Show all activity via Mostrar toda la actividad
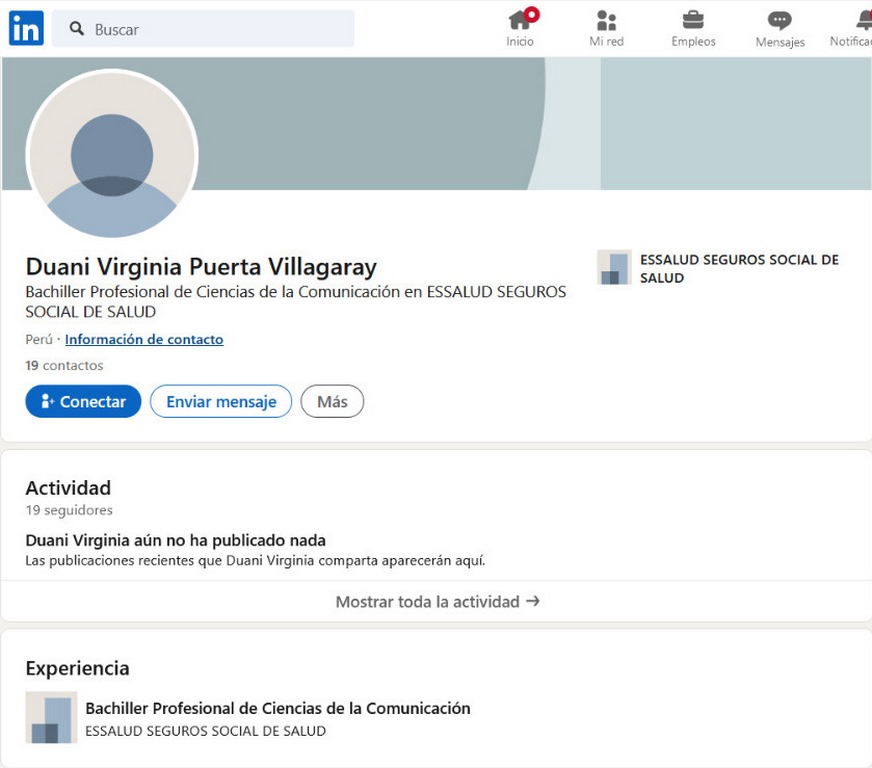 [437, 601]
